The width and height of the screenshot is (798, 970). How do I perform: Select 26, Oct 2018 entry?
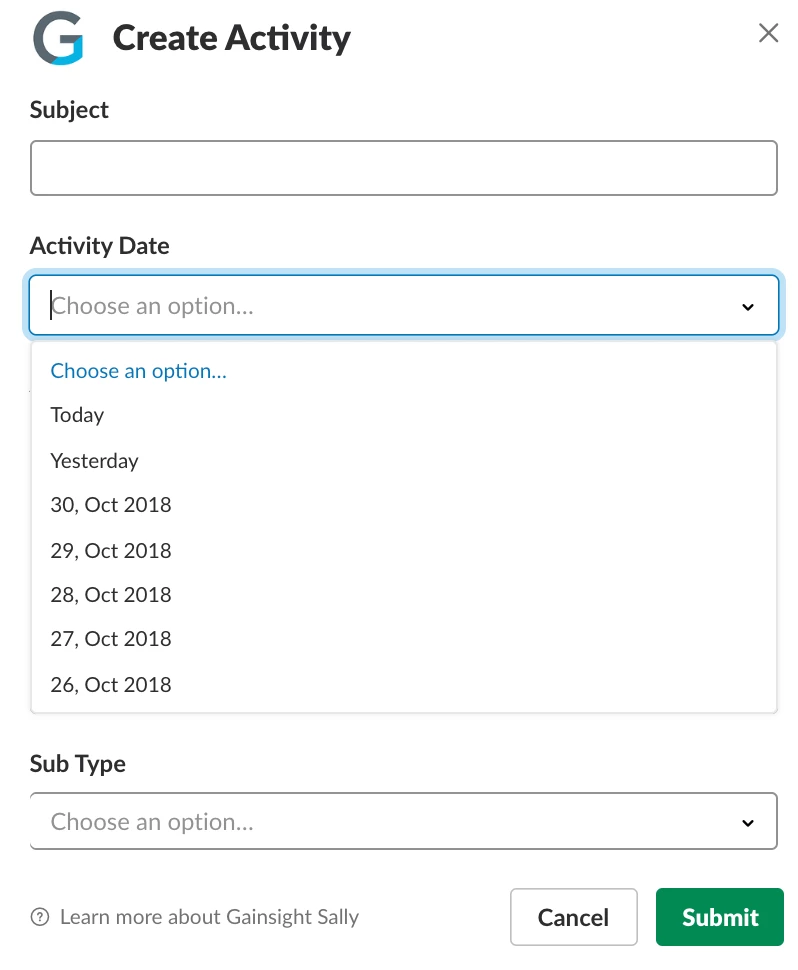coord(403,684)
